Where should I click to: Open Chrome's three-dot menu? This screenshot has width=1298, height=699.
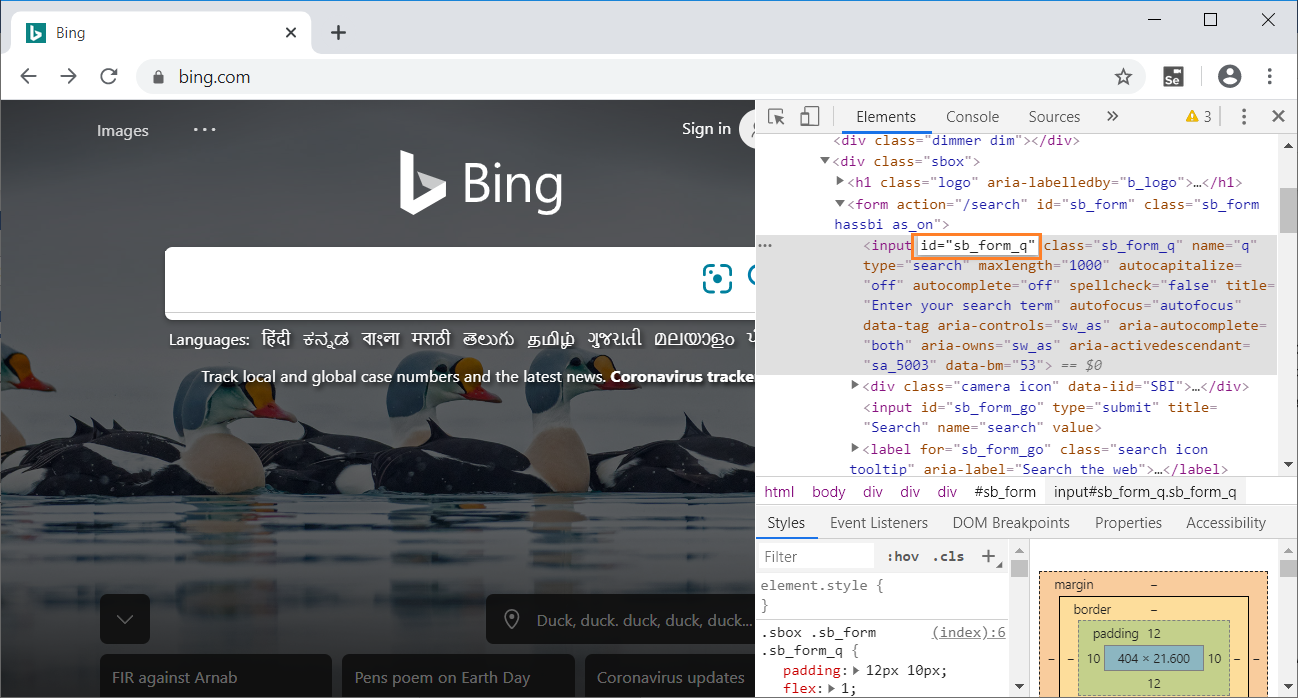coord(1270,77)
